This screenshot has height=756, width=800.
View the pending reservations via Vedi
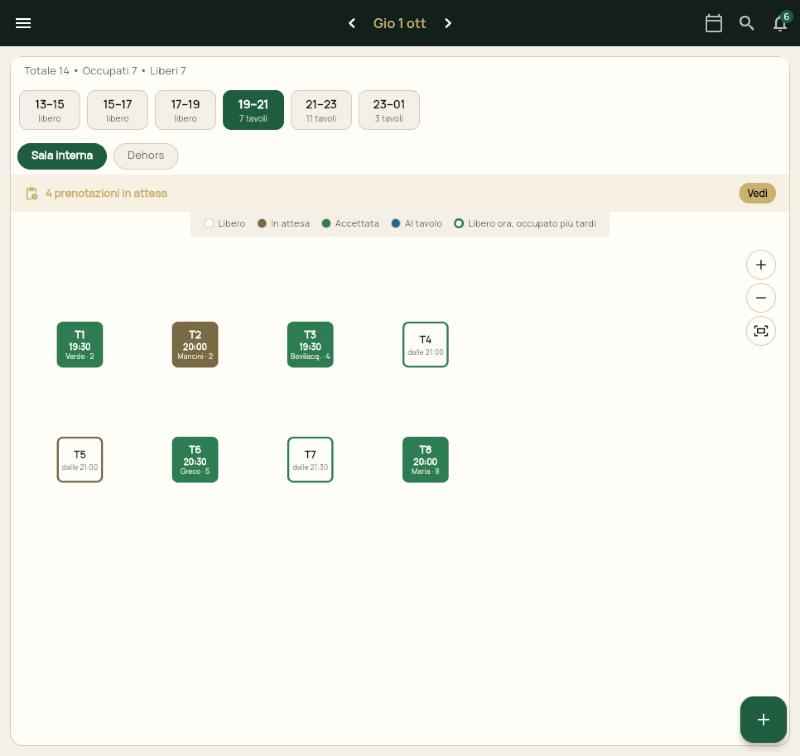757,193
